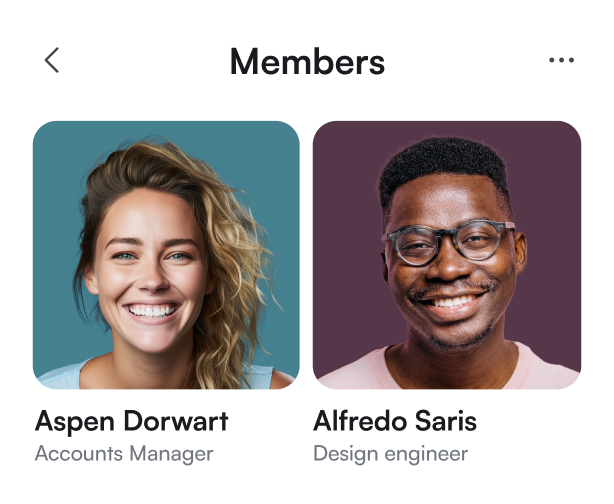Tap the Members page title
614x504 pixels.
coord(307,61)
